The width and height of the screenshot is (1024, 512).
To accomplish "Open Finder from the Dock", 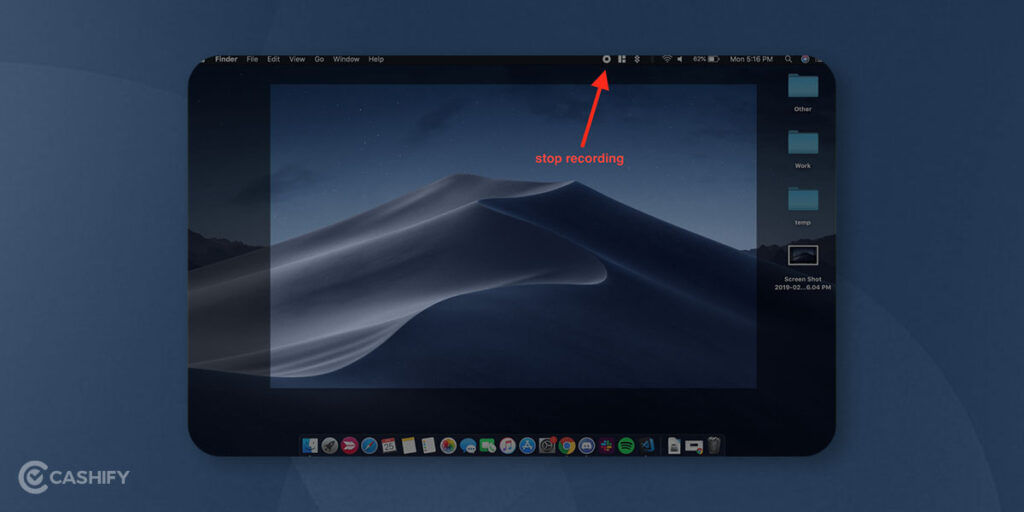I will (x=310, y=445).
